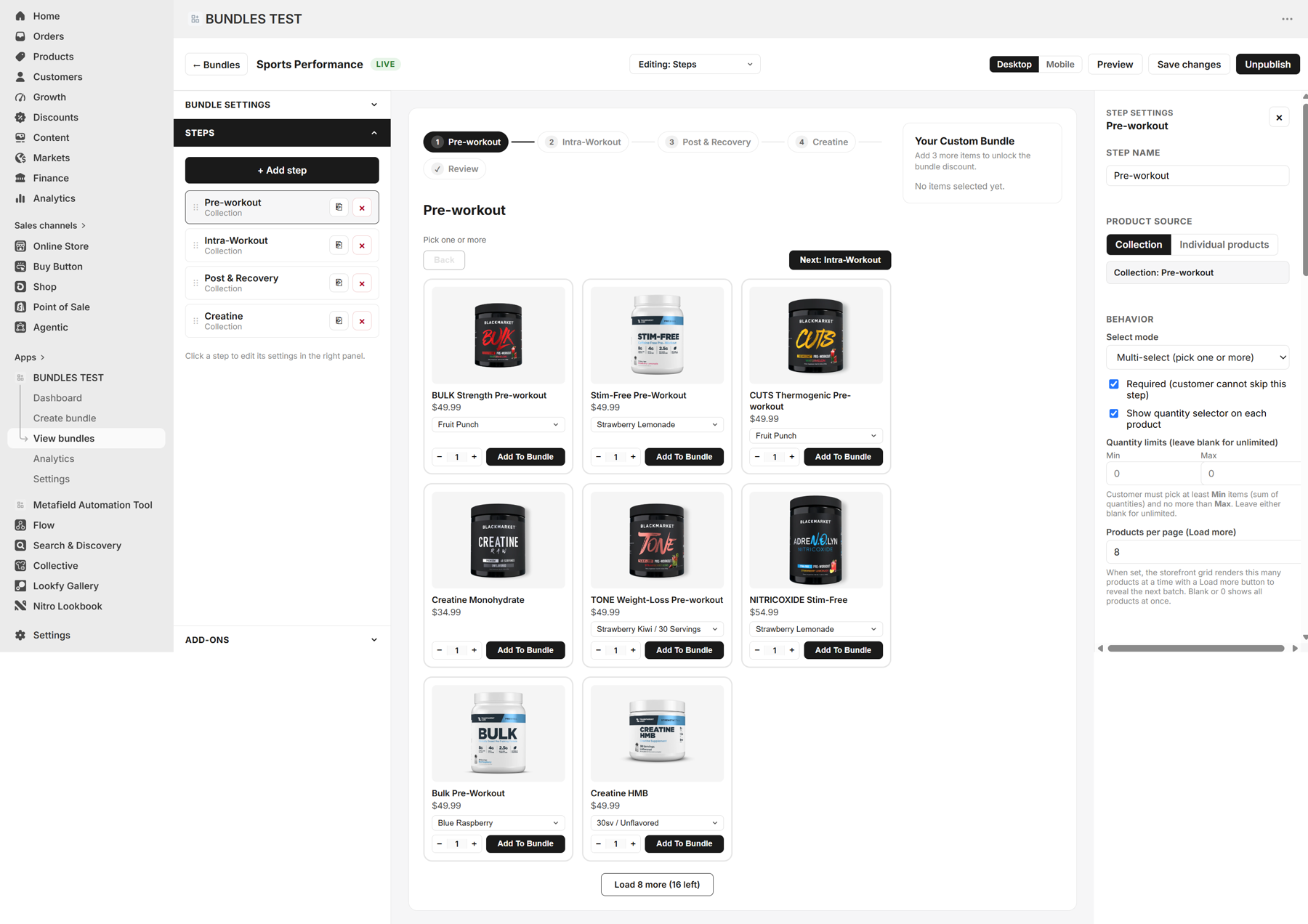Screen dimensions: 1308x924
Task: Open the Products tag icon
Action: tap(20, 57)
